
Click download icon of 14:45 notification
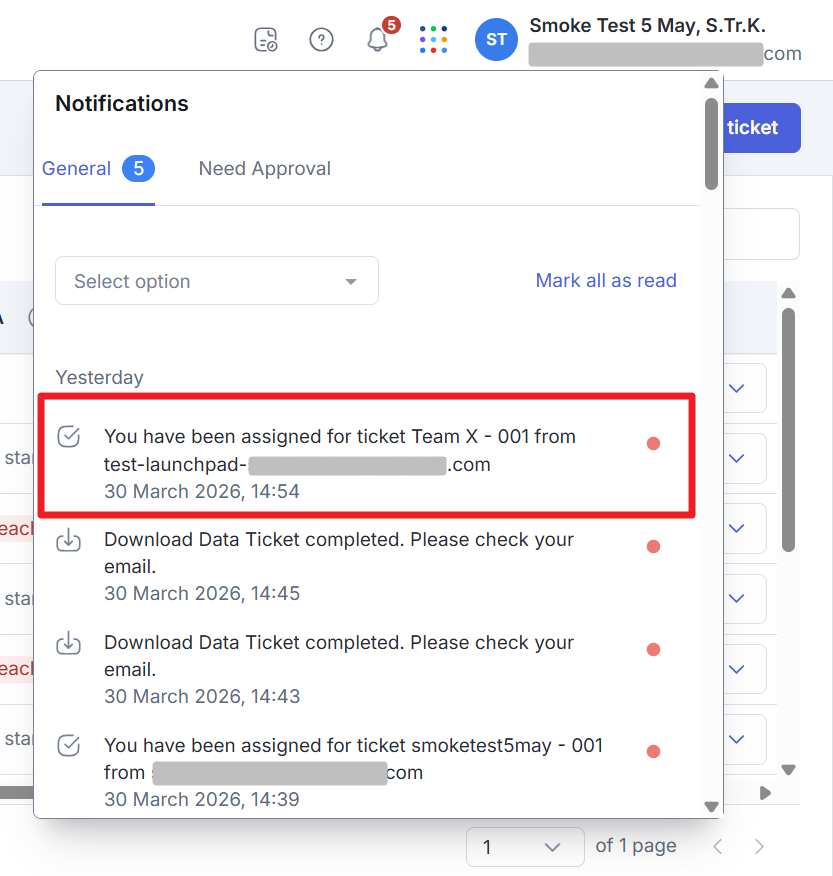click(x=68, y=541)
